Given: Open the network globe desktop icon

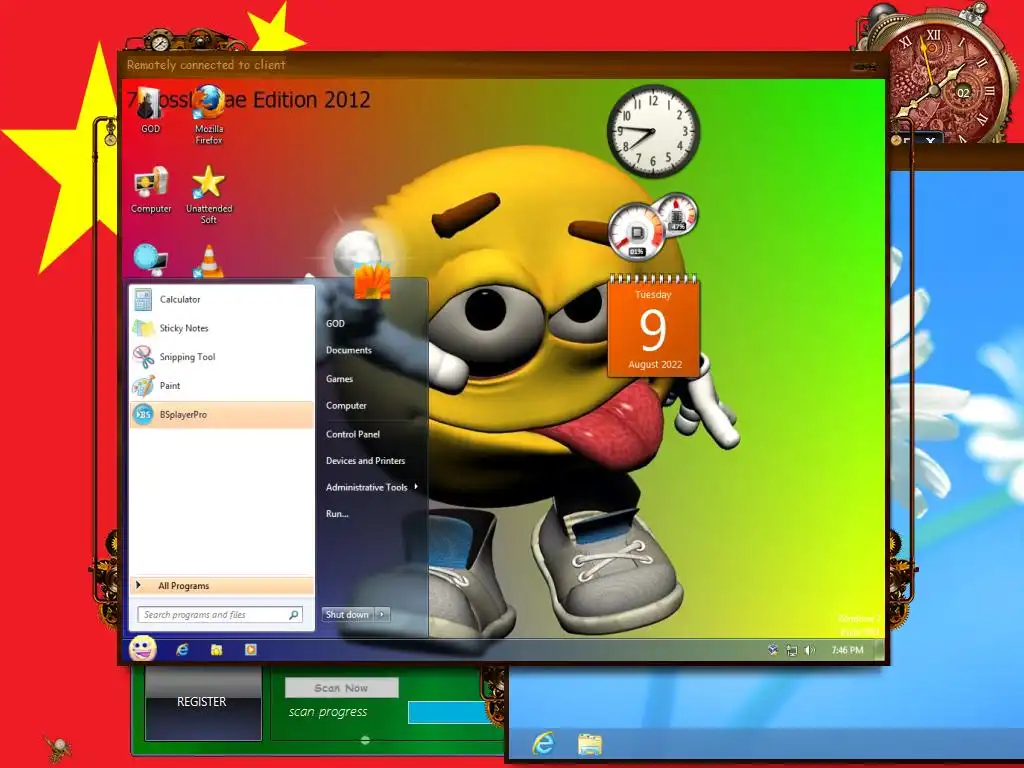Looking at the screenshot, I should tap(151, 259).
